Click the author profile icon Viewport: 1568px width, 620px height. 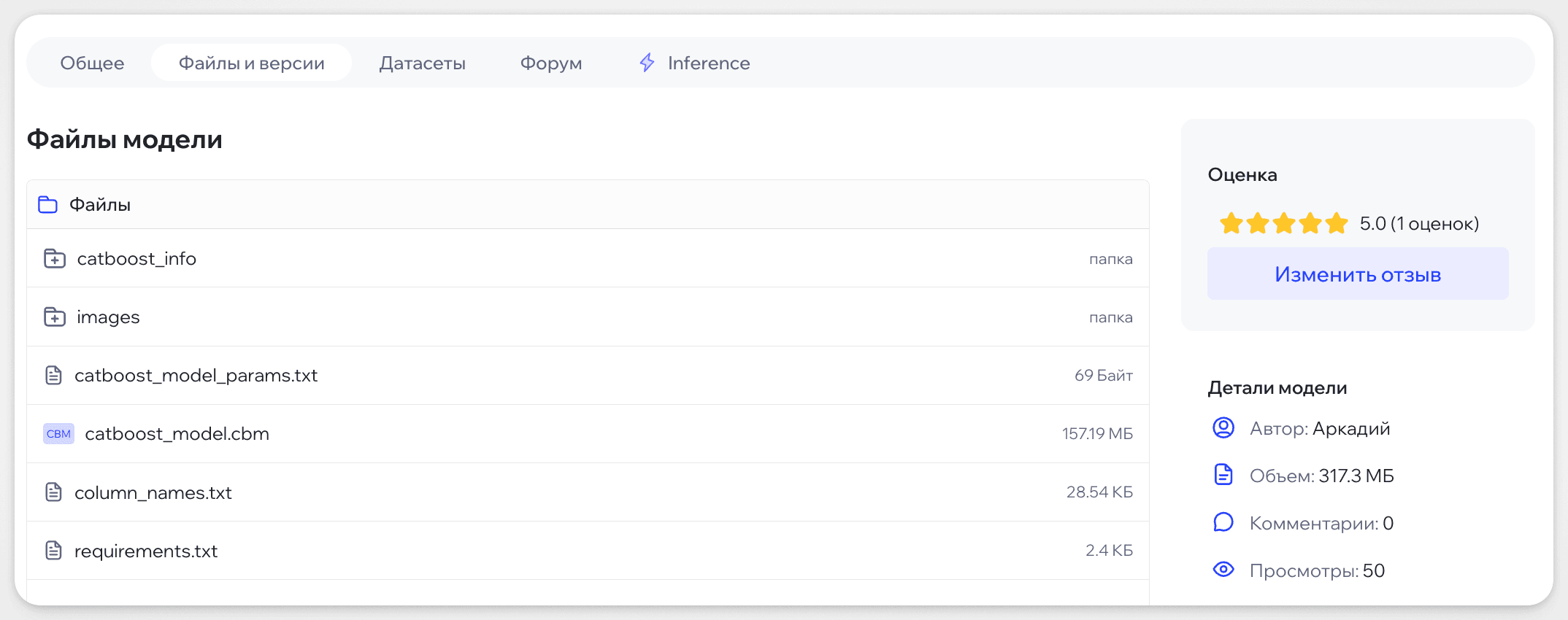[x=1223, y=427]
